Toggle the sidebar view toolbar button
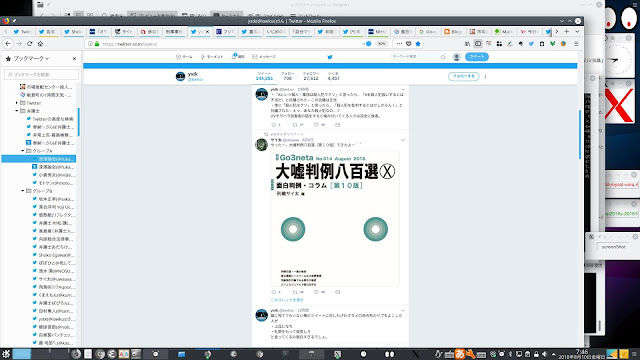 [478, 44]
